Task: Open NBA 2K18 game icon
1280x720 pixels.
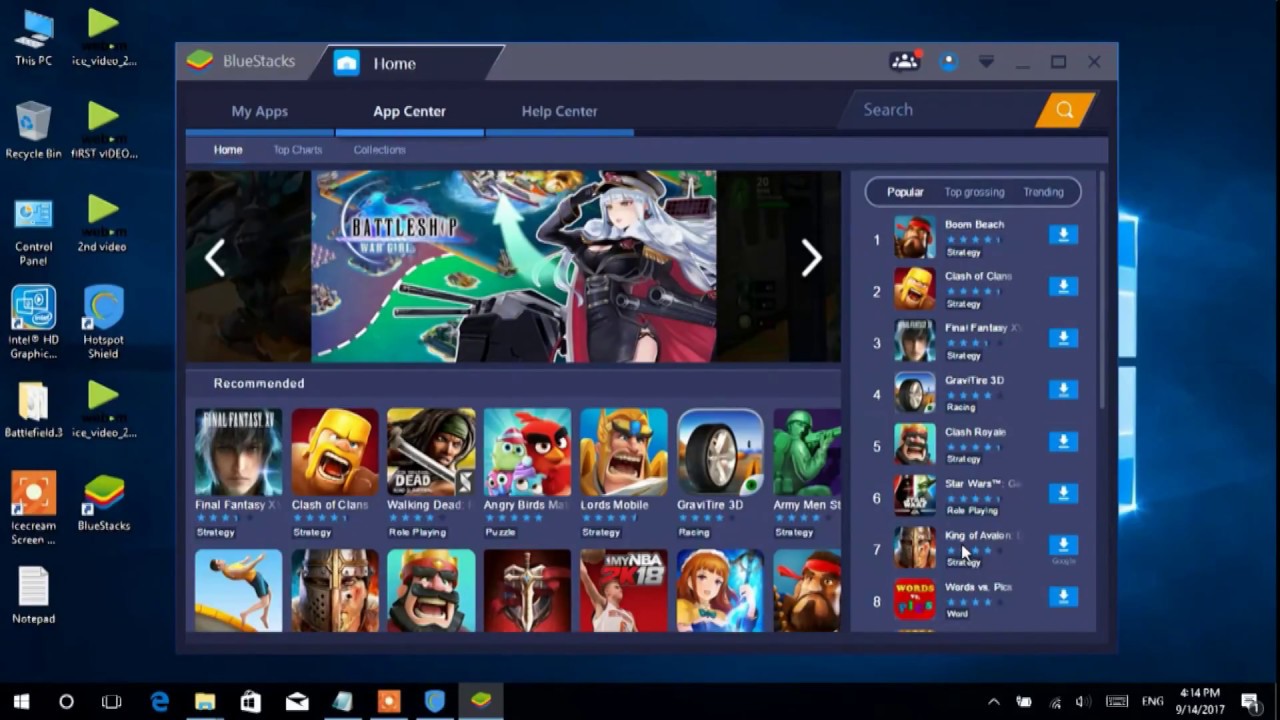Action: (624, 590)
